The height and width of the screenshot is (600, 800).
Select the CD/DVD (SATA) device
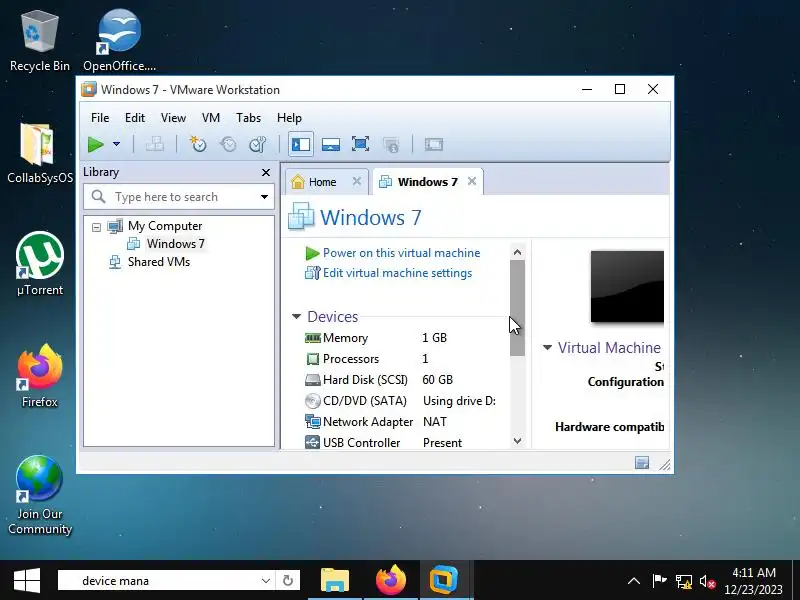tap(401, 401)
